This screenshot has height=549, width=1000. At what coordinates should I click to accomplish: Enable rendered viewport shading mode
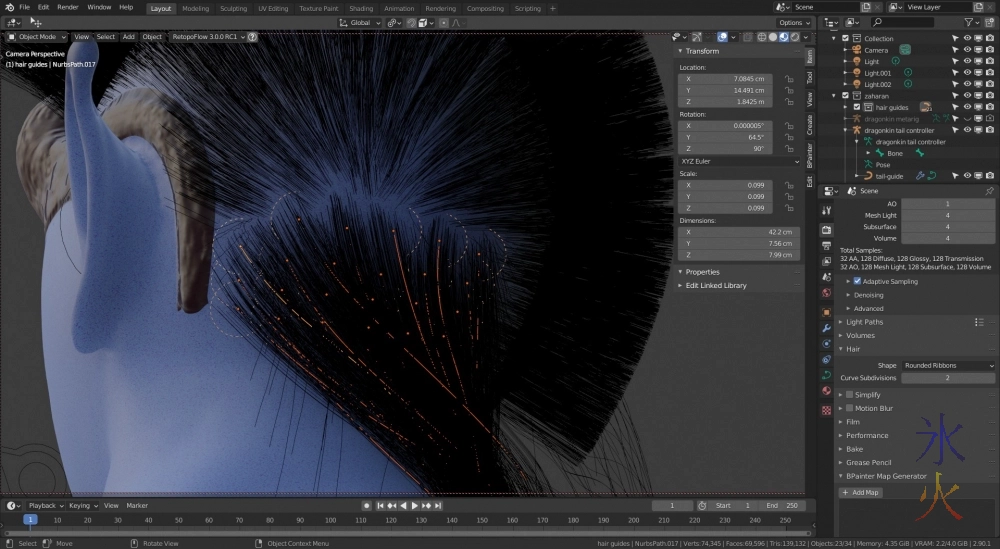pos(794,37)
